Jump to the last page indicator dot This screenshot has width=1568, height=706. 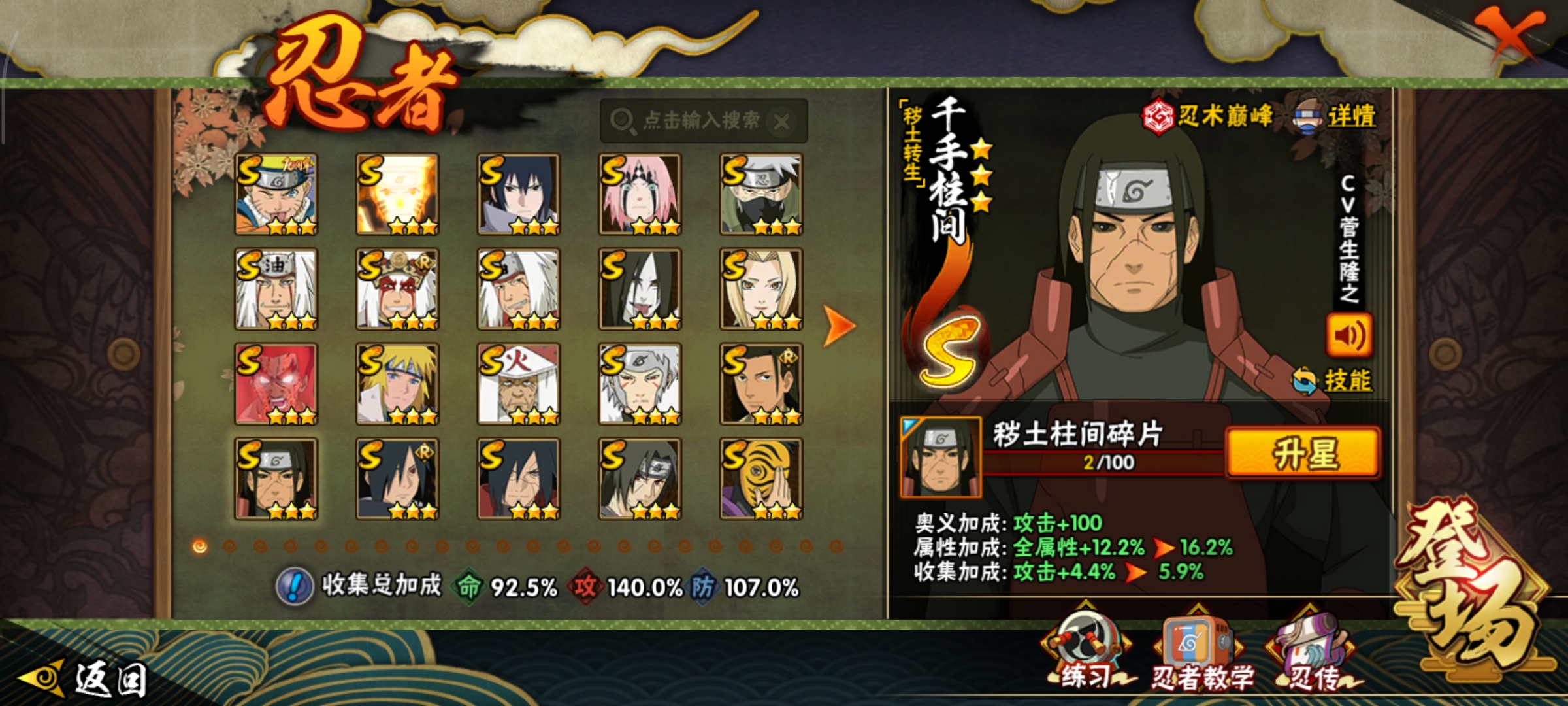[836, 546]
